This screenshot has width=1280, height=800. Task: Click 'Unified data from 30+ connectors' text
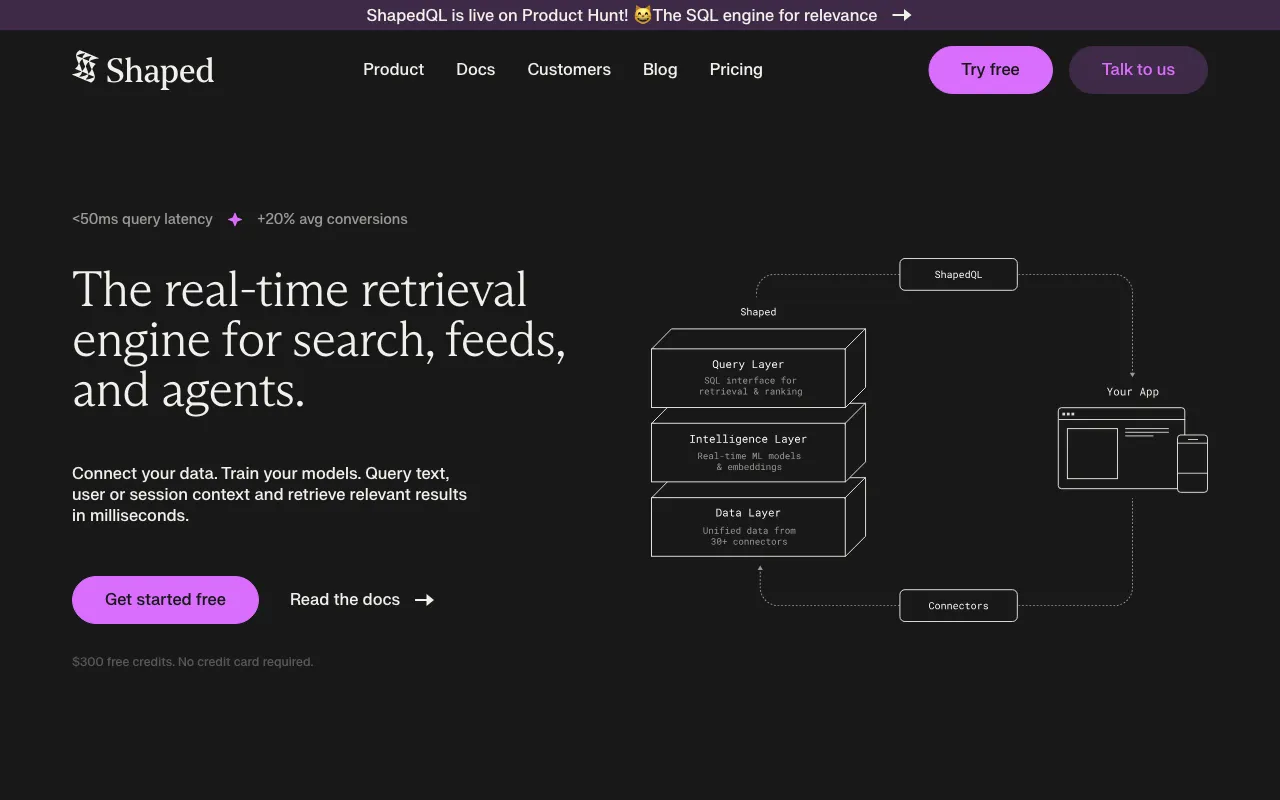pyautogui.click(x=749, y=536)
